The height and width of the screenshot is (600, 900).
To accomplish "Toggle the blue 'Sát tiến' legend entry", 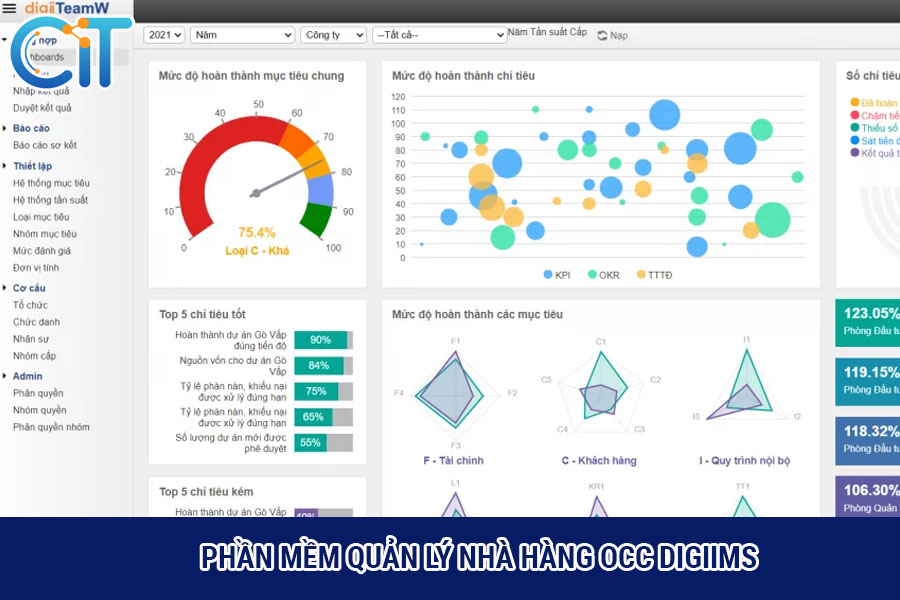I will point(874,141).
